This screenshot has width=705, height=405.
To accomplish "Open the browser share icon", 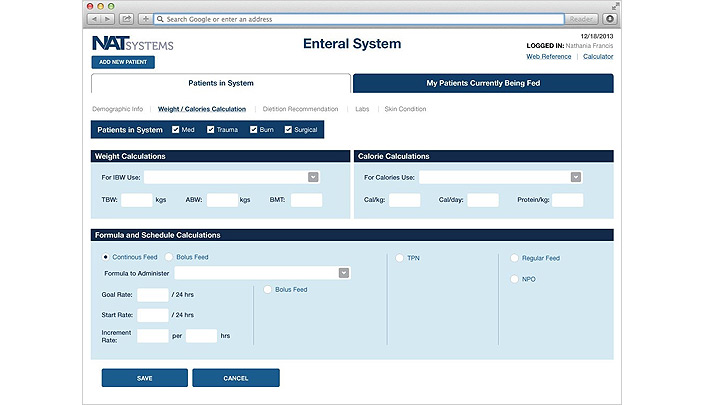I will click(127, 19).
